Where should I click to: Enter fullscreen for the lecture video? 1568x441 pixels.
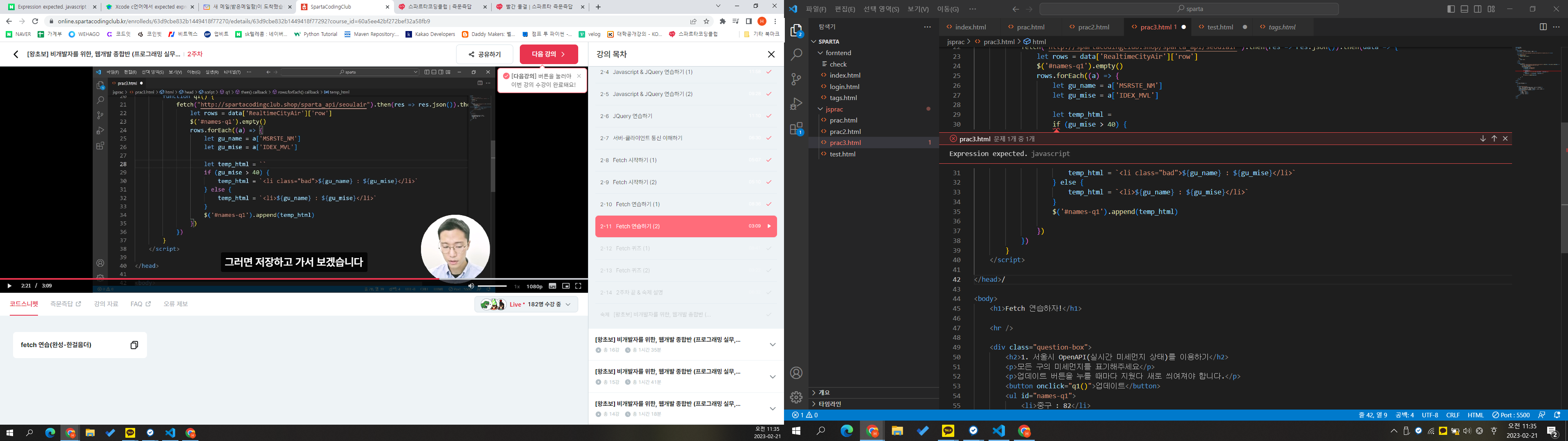point(578,286)
